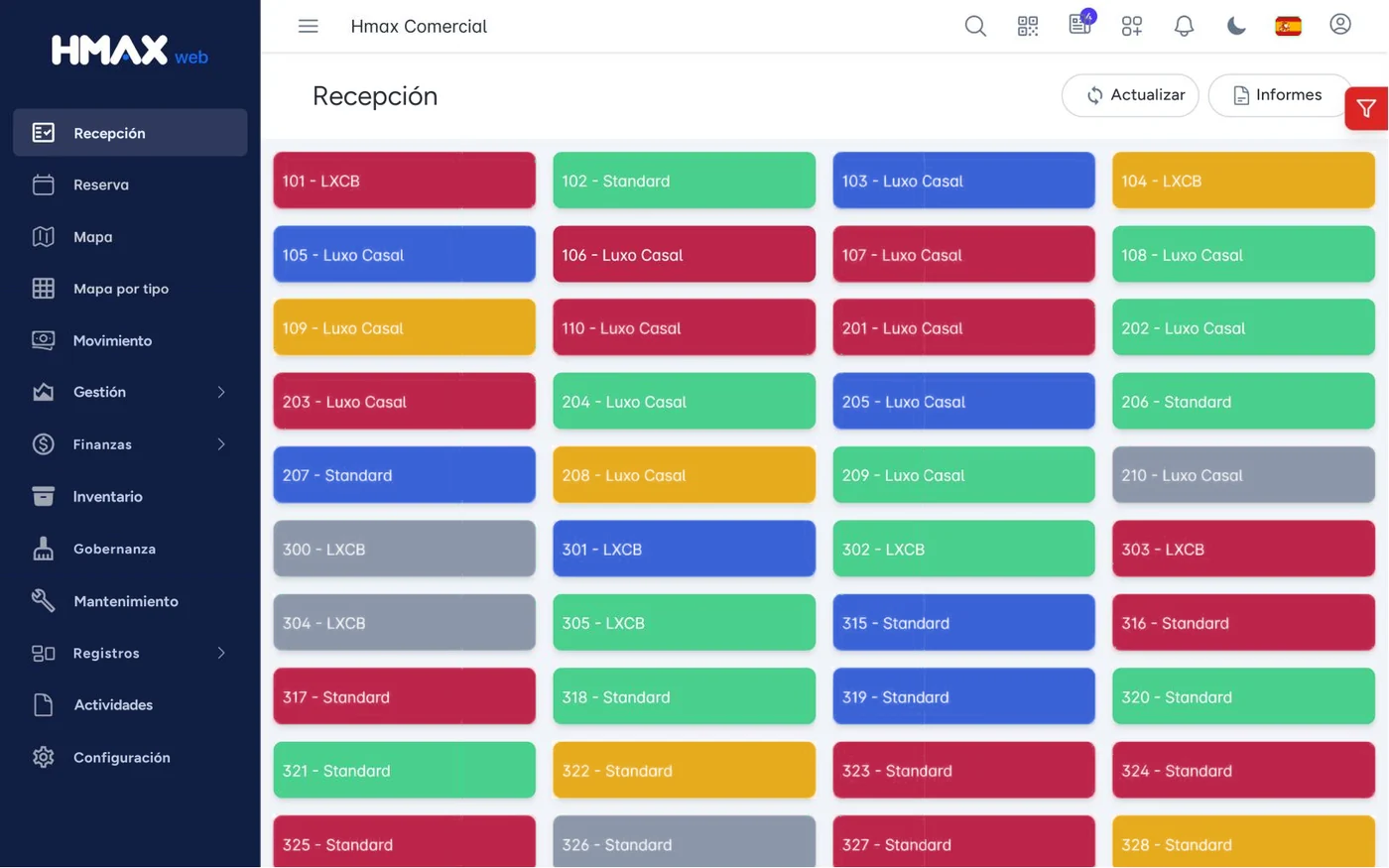Open room card 210 - Luxo Casal

coord(1243,475)
